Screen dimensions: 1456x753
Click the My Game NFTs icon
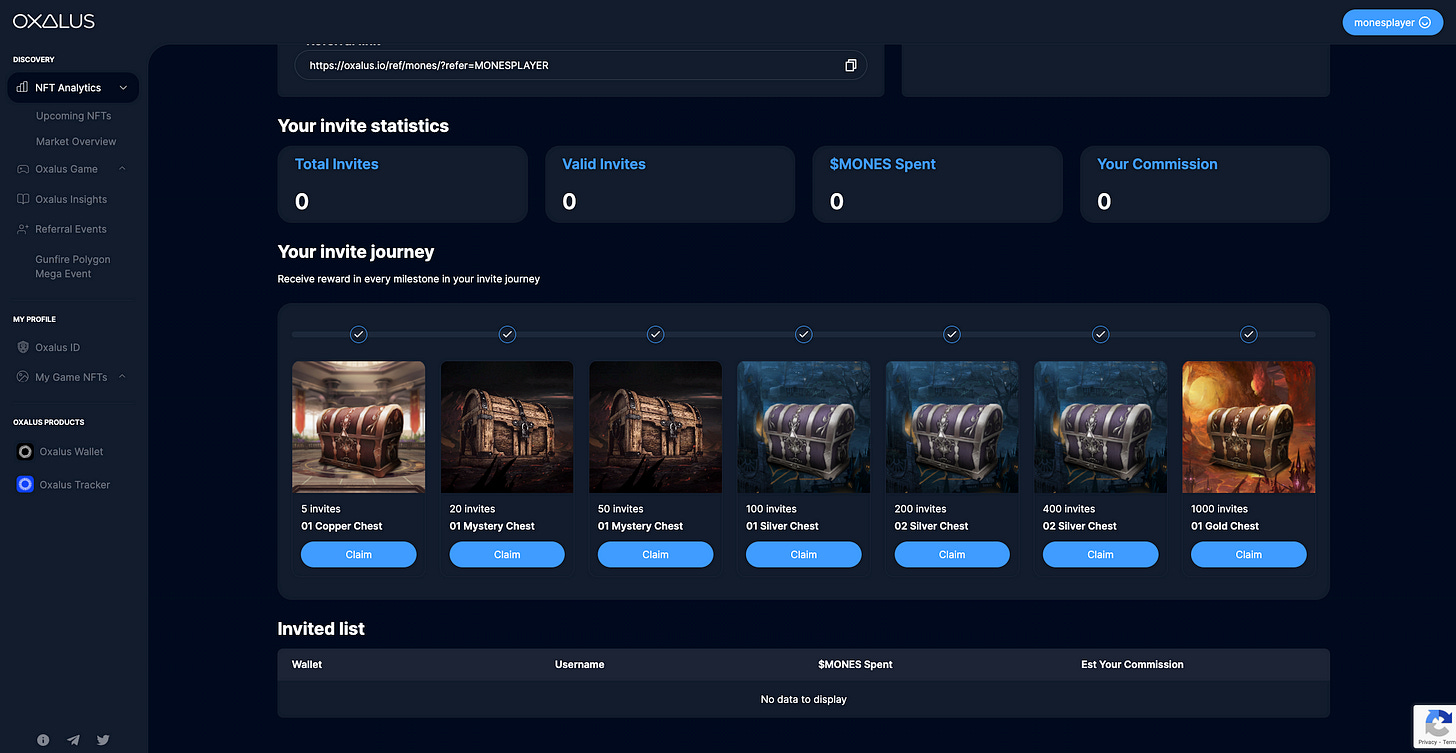tap(24, 377)
